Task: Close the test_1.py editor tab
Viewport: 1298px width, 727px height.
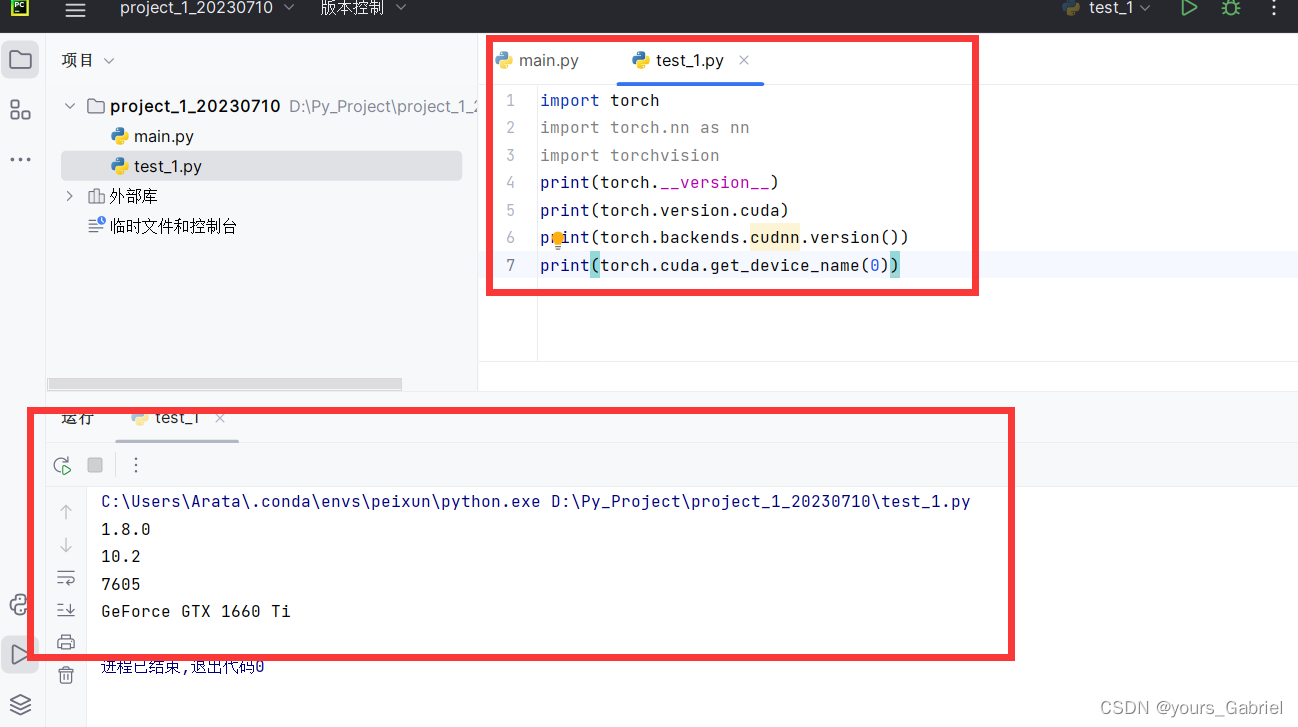Action: [744, 60]
